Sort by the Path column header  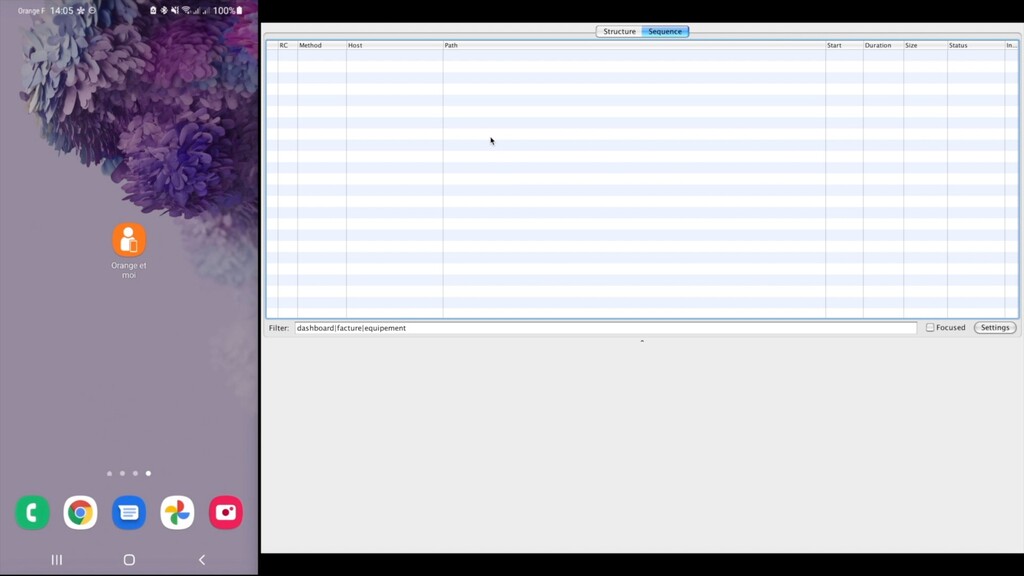(x=634, y=45)
